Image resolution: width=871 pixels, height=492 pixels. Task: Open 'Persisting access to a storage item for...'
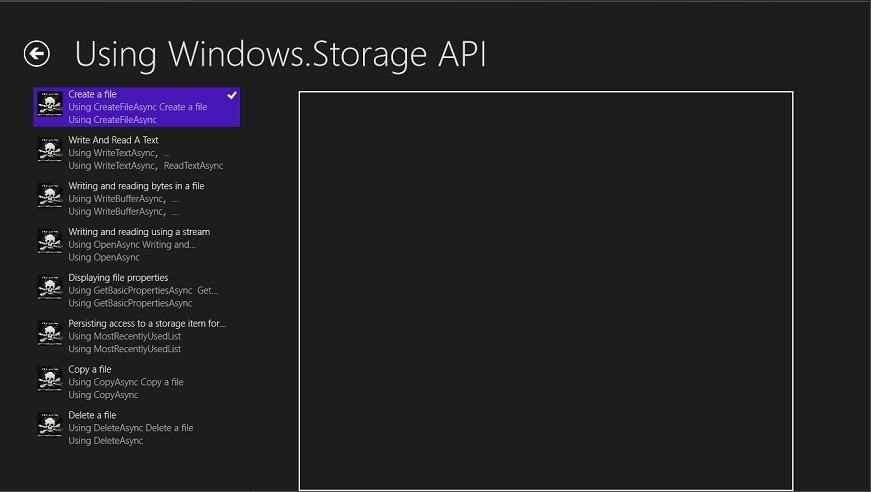point(147,323)
